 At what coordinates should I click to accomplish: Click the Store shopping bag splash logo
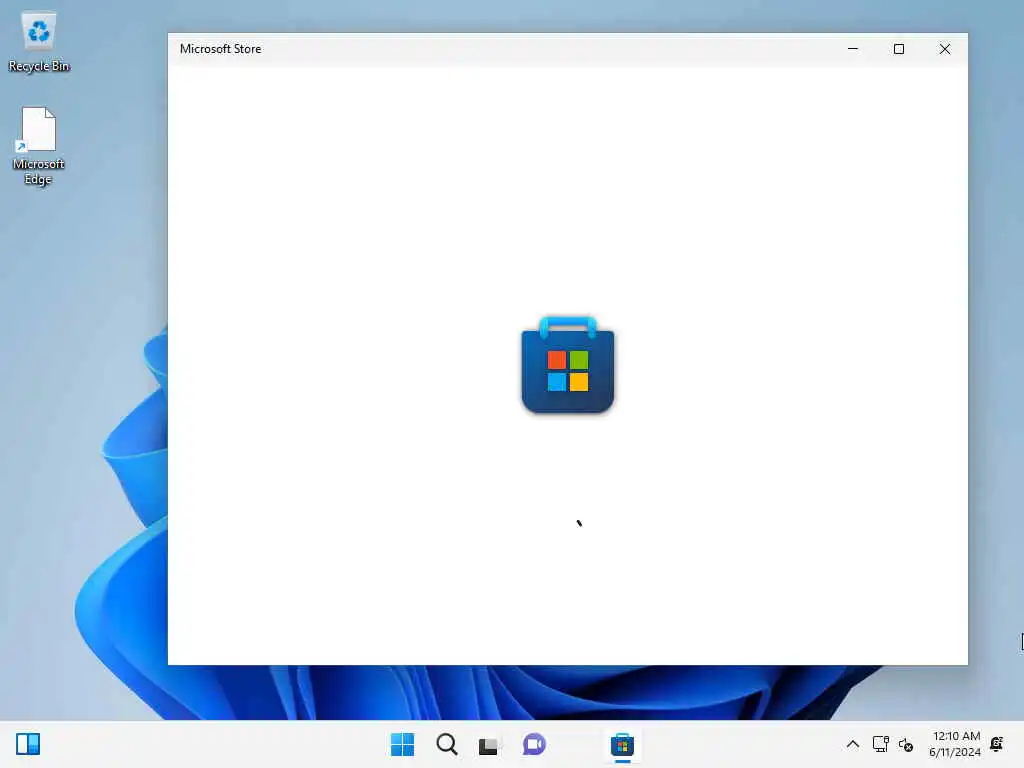pyautogui.click(x=568, y=364)
